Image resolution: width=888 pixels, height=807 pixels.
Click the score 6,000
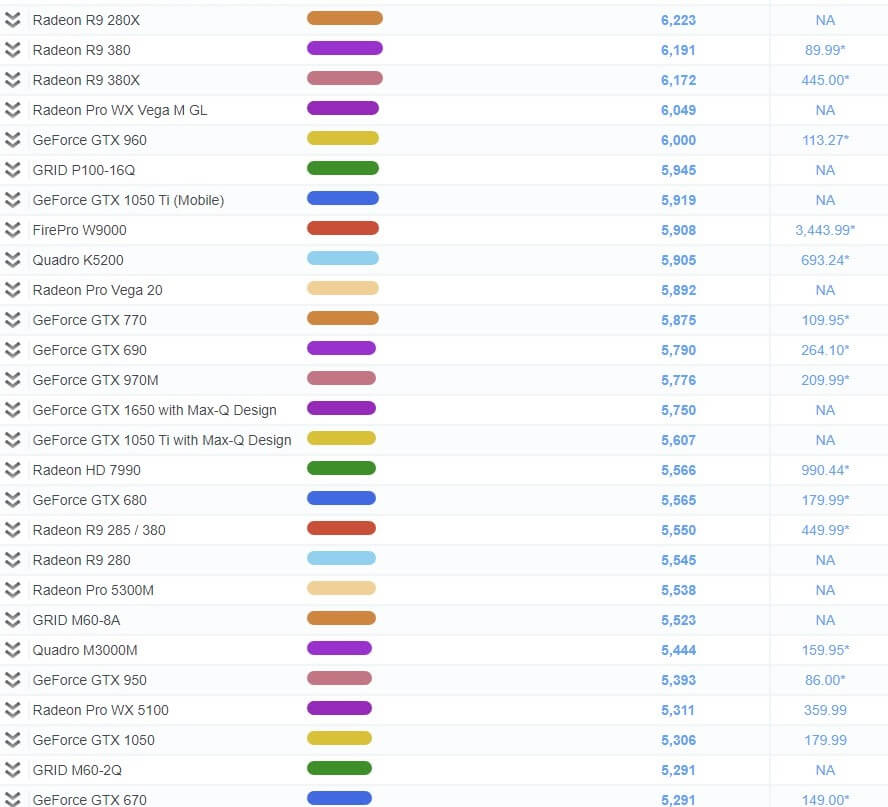[x=678, y=140]
